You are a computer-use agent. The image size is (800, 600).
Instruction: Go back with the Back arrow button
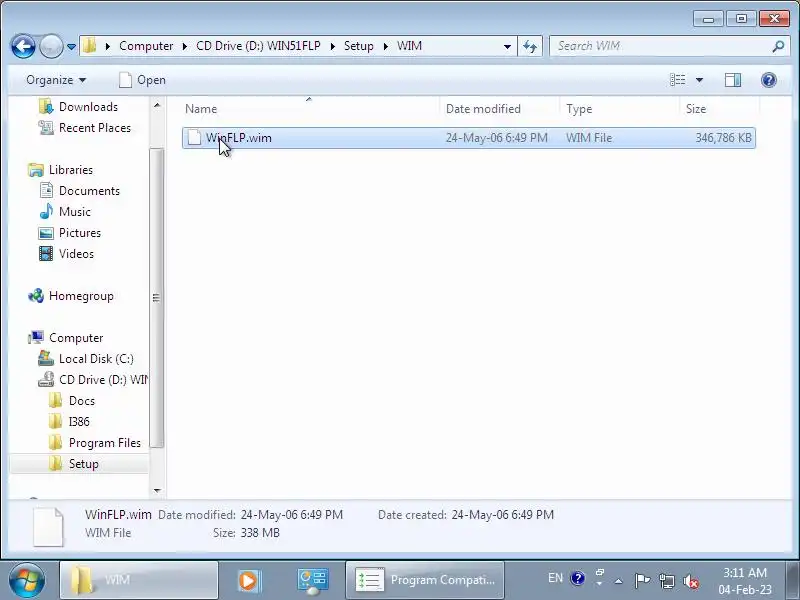(23, 46)
